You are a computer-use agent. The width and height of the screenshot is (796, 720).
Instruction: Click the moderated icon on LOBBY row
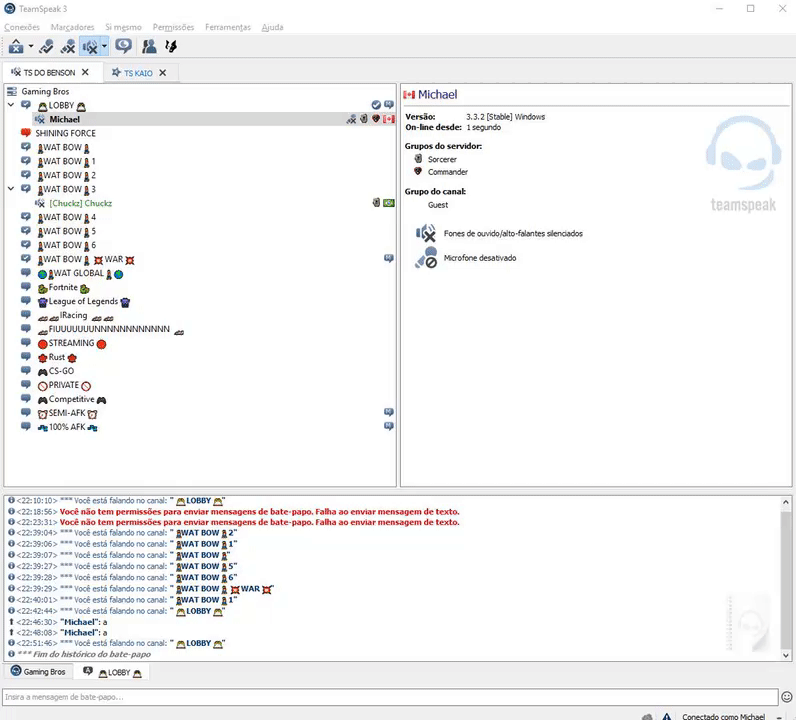pos(389,104)
